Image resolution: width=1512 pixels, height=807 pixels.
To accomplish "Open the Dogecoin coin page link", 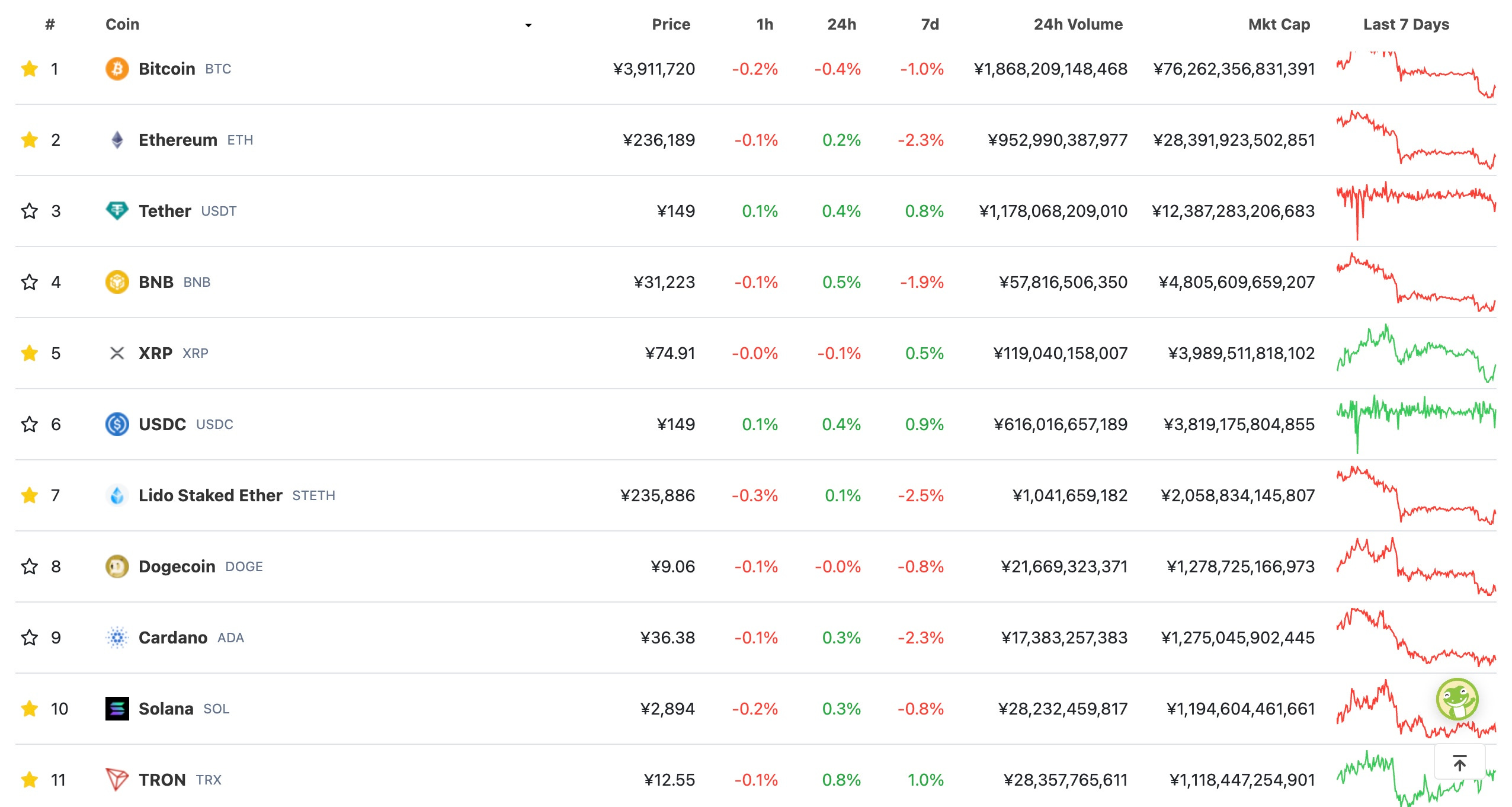I will [177, 566].
